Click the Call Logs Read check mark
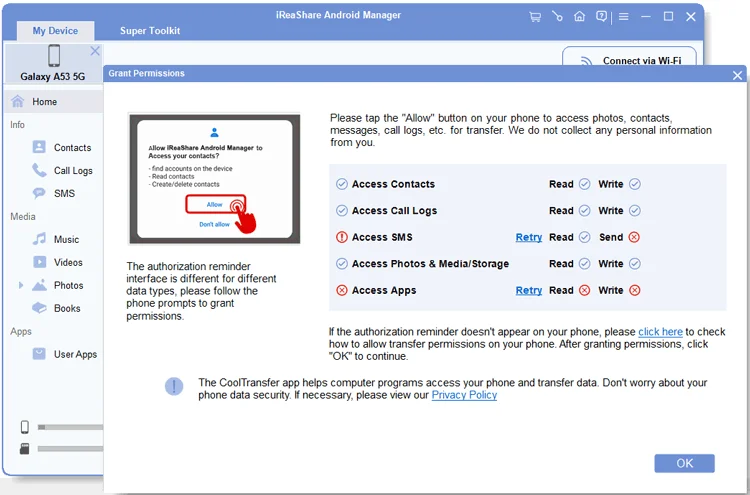The width and height of the screenshot is (750, 495). coord(585,210)
